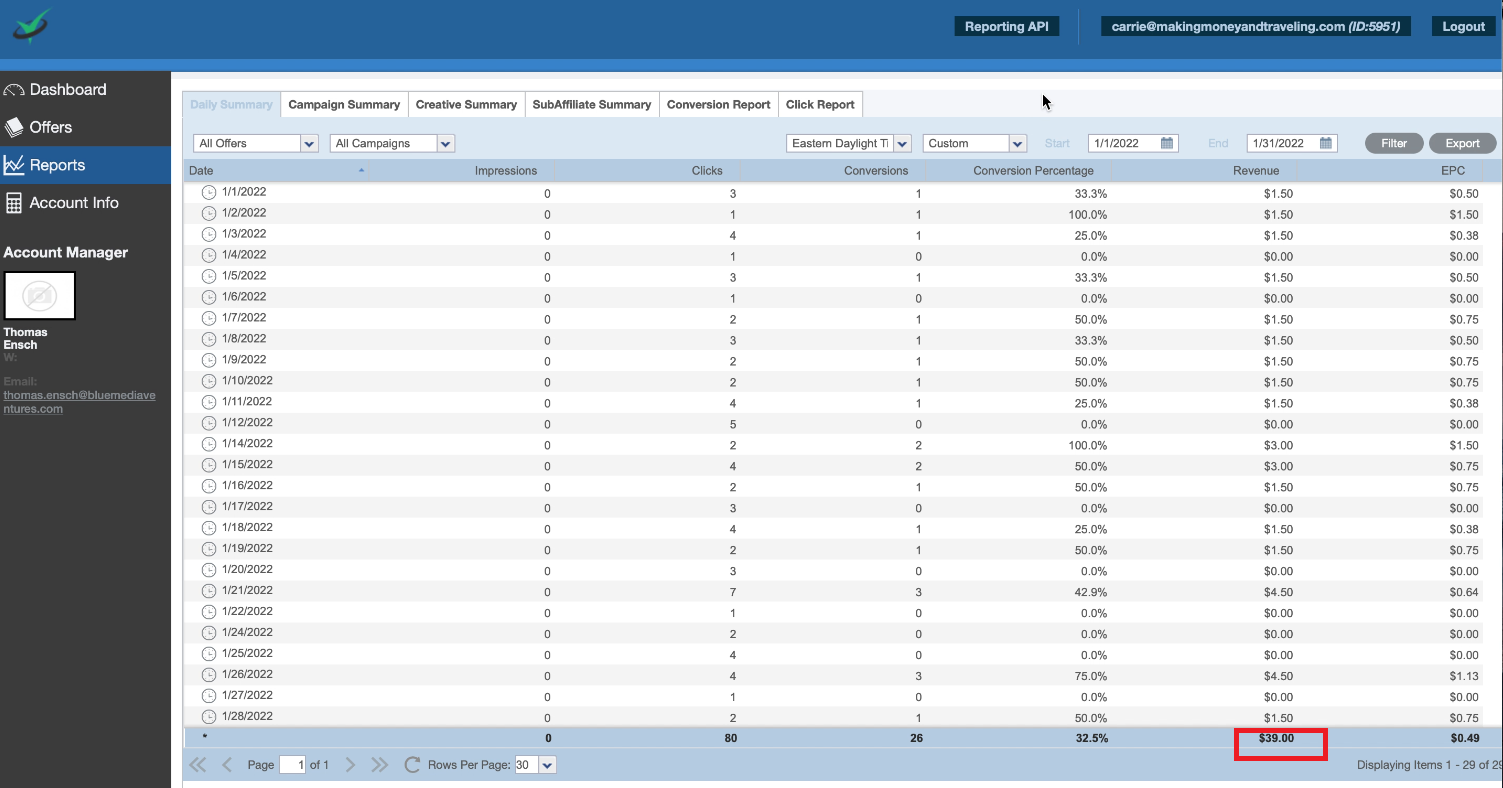Click the clock icon for 1/28/2022
1503x788 pixels.
tap(209, 717)
